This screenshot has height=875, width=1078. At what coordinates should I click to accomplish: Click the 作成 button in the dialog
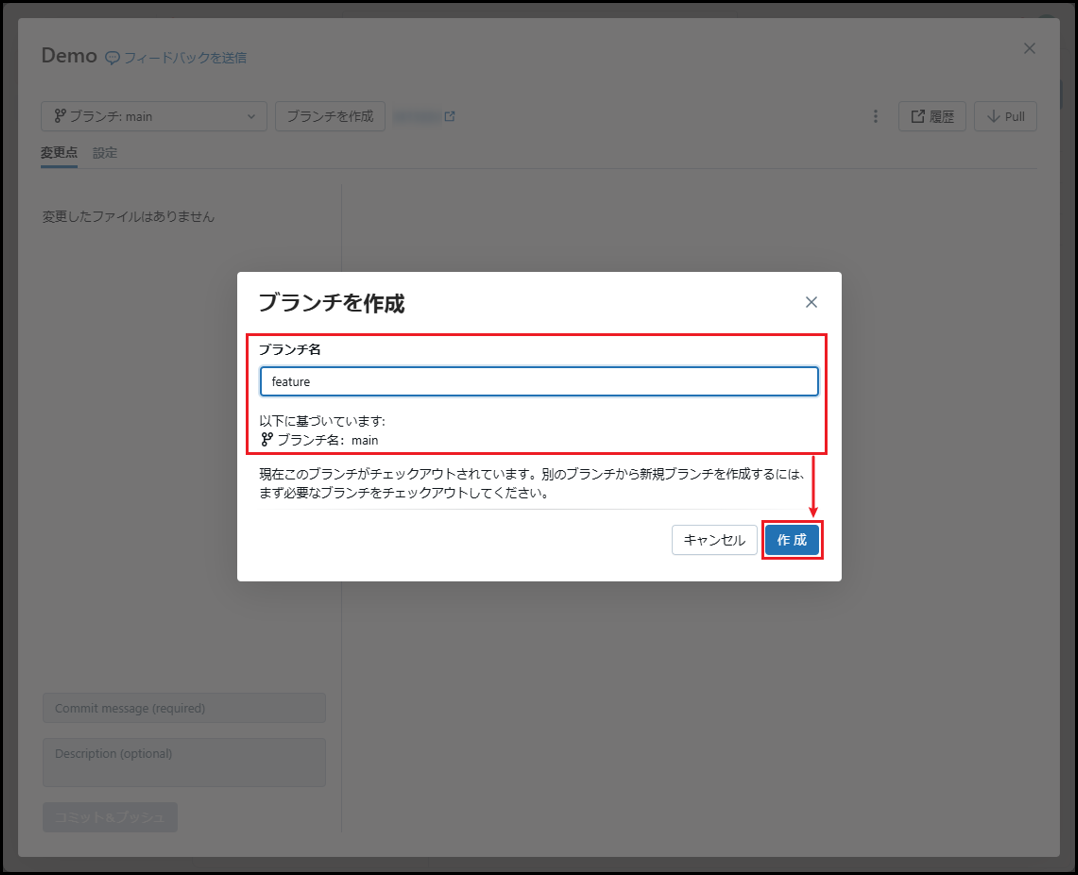tap(792, 540)
